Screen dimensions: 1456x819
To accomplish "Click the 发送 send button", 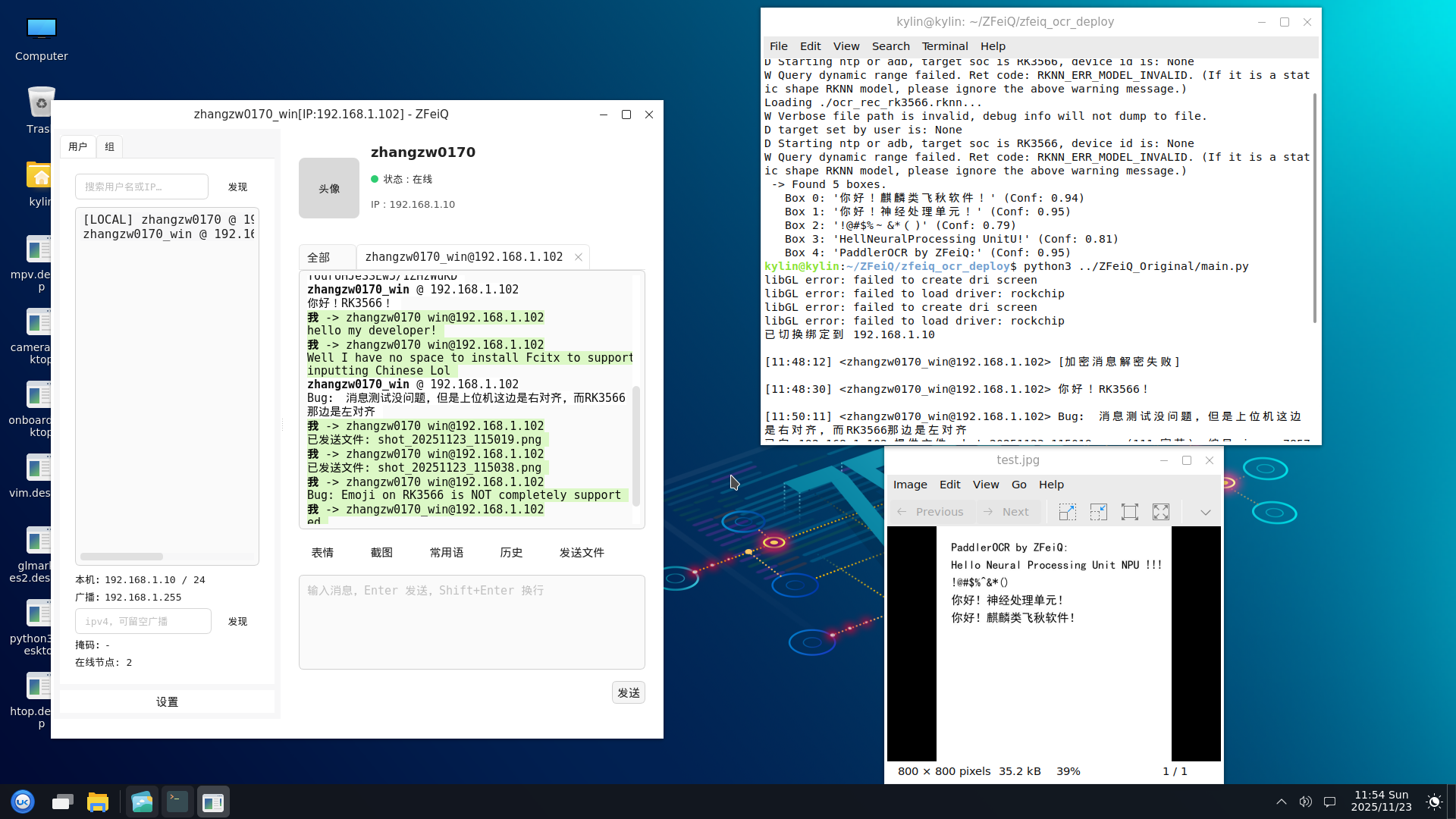I will coord(628,692).
